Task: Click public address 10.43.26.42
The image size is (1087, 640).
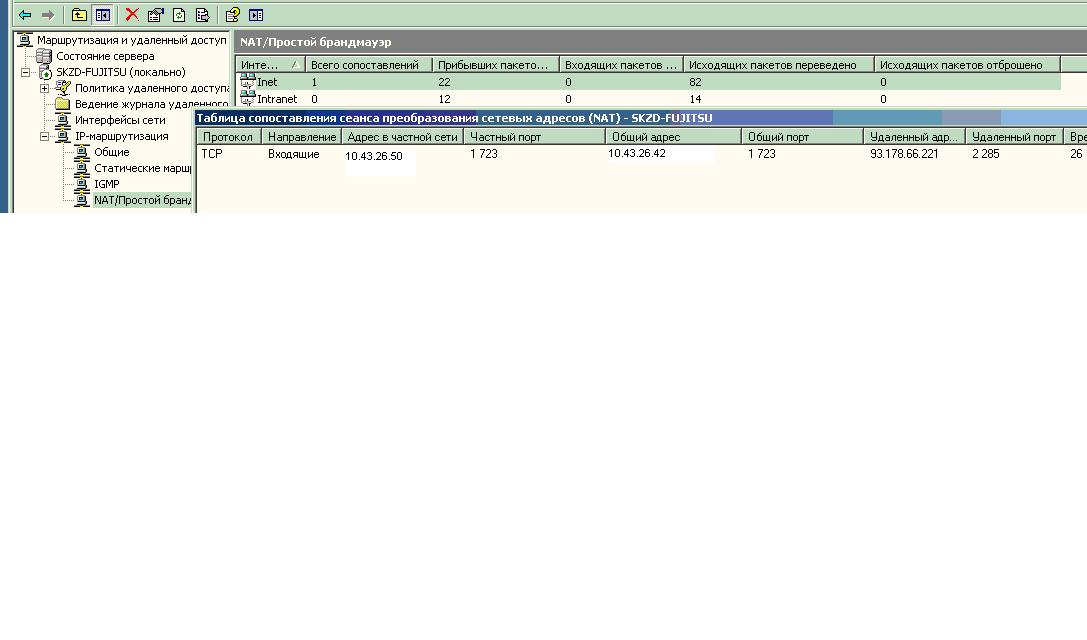Action: pyautogui.click(x=636, y=153)
